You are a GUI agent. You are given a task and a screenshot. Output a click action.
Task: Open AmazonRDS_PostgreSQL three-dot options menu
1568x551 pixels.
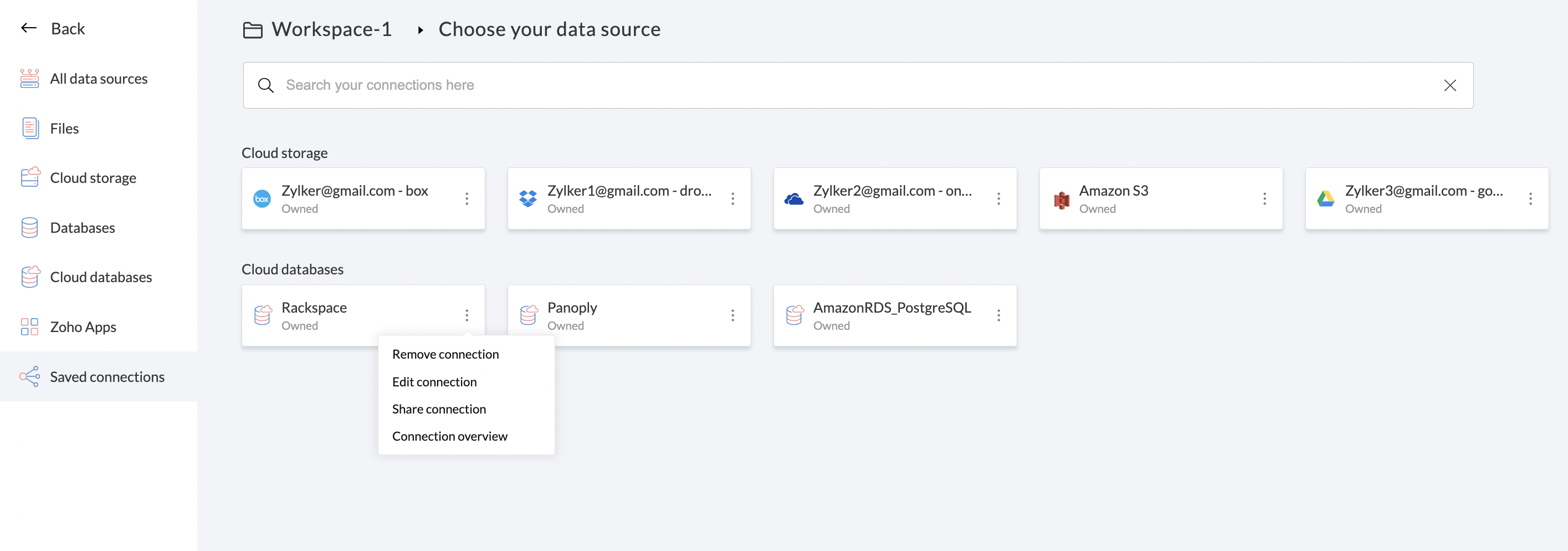(998, 315)
